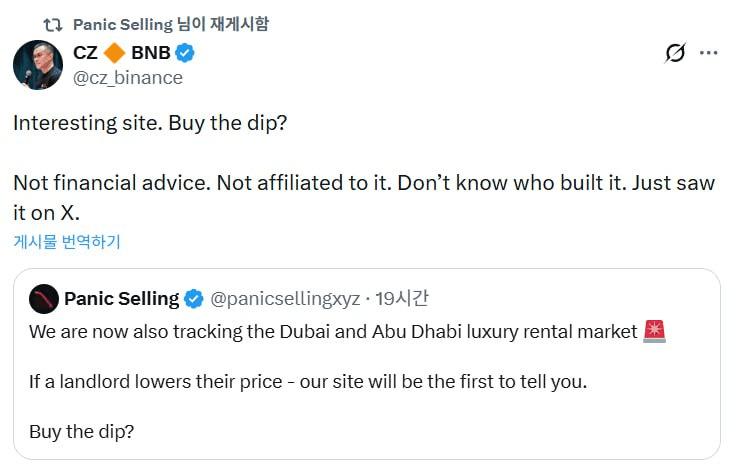Click the red siren emoji in quoted post
This screenshot has height=475, width=739.
coord(655,331)
